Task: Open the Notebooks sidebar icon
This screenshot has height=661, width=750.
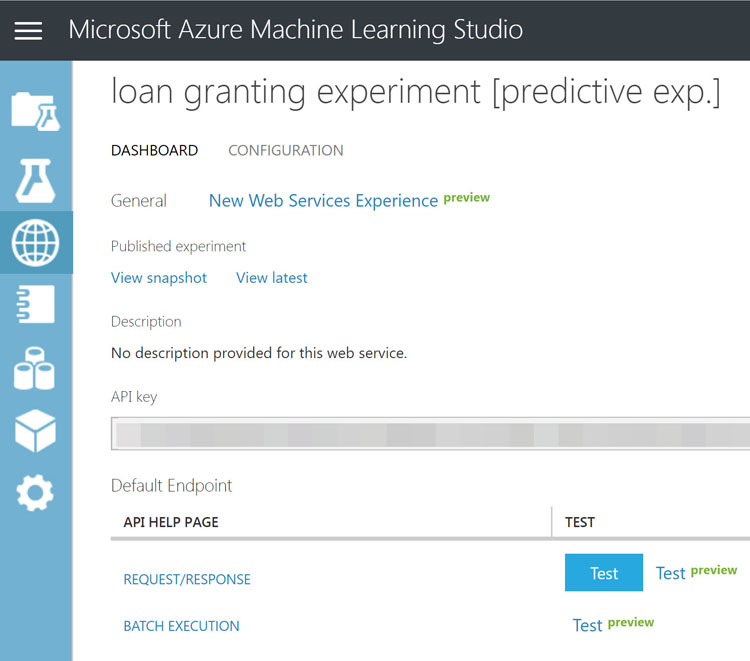Action: pos(36,304)
